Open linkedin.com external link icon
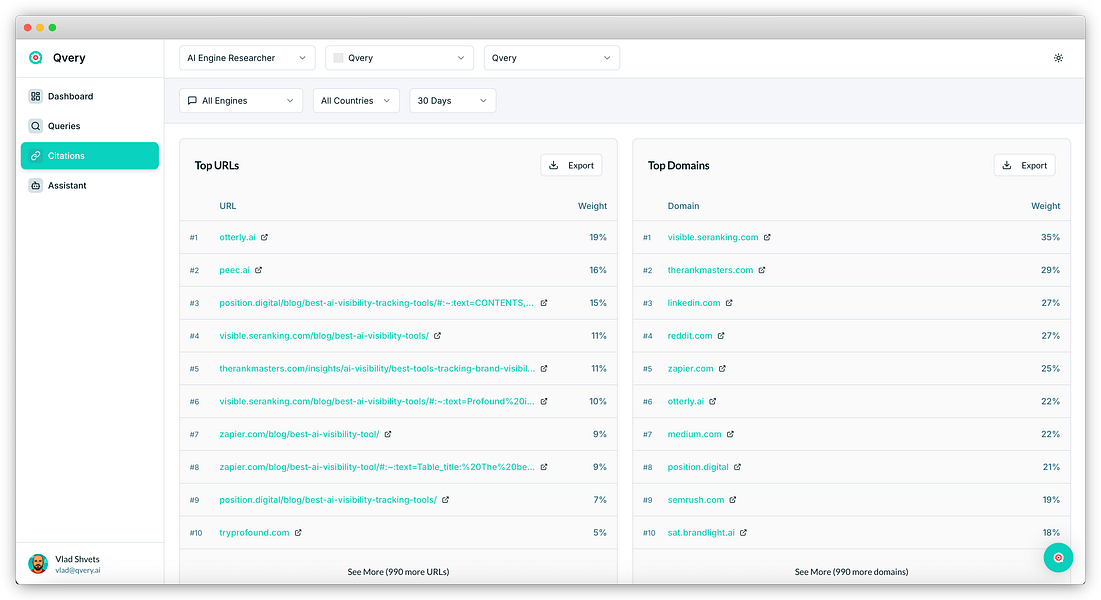1101x600 pixels. (x=730, y=303)
